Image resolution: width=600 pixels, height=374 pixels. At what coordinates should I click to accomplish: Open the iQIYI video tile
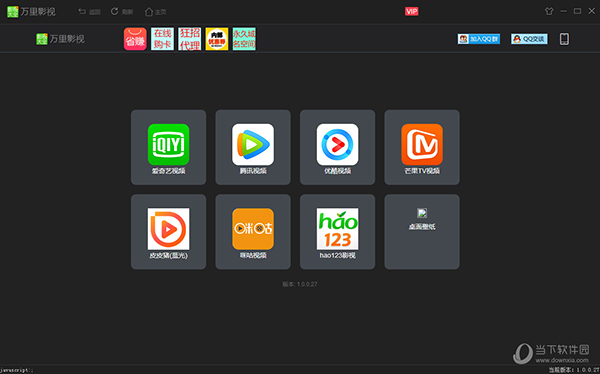pos(168,147)
